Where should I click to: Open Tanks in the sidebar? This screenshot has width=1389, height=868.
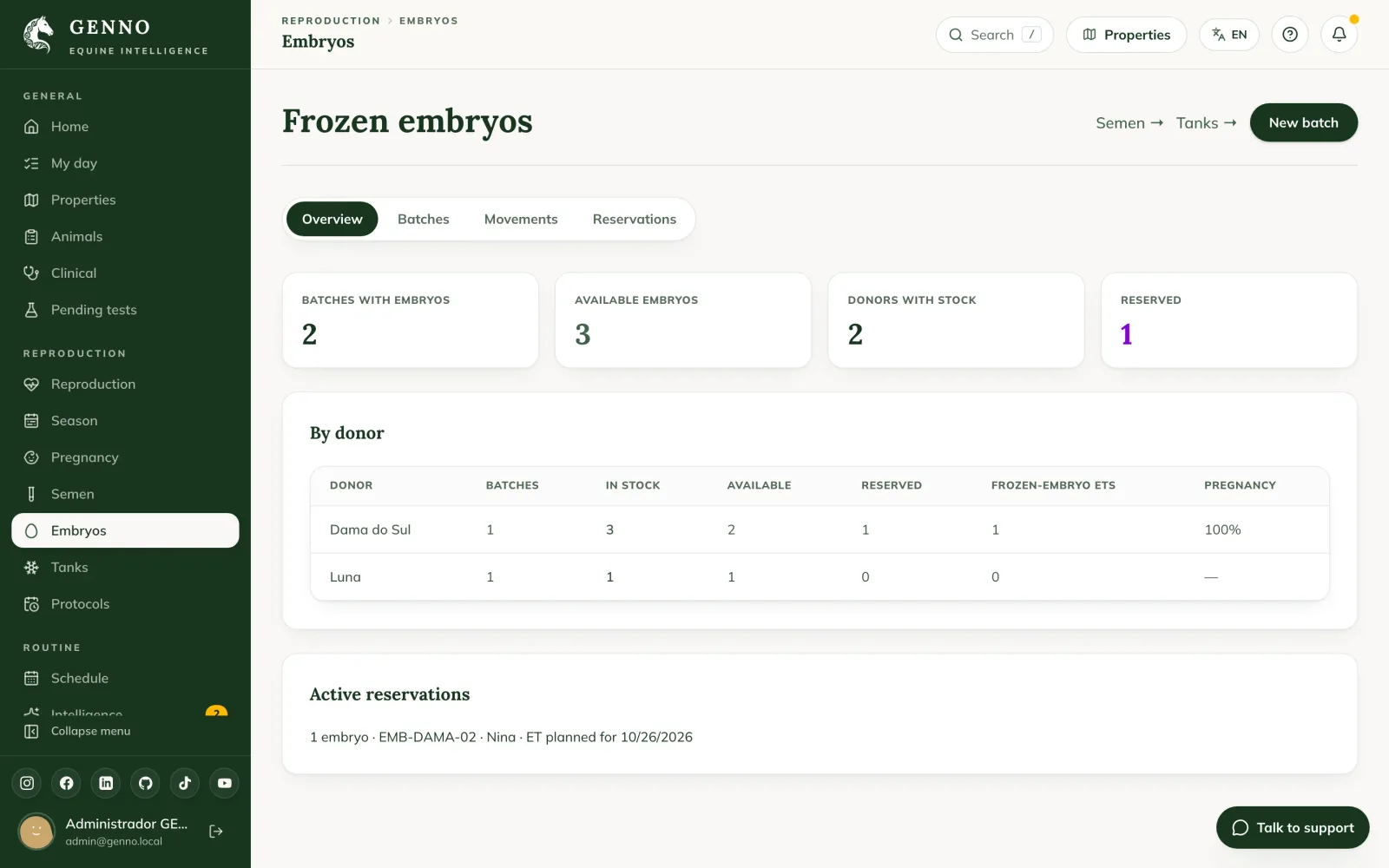[x=125, y=568]
